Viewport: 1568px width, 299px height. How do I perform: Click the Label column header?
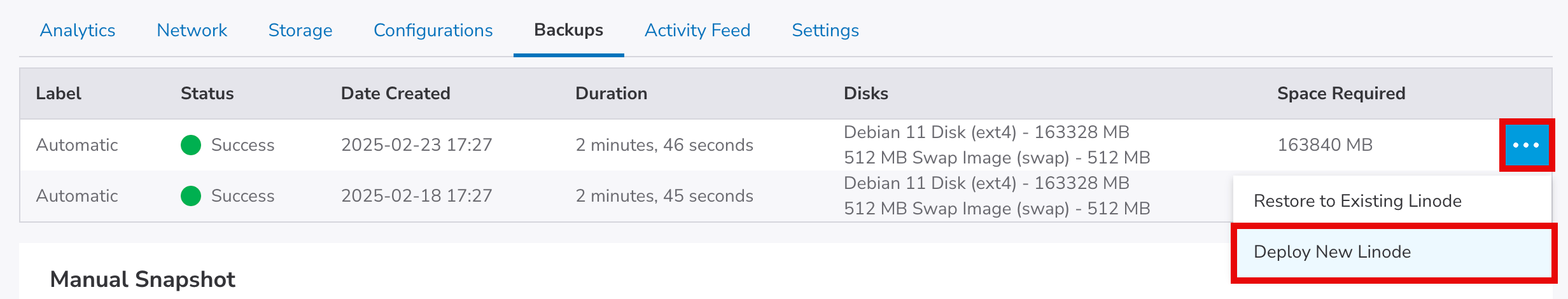pos(59,94)
